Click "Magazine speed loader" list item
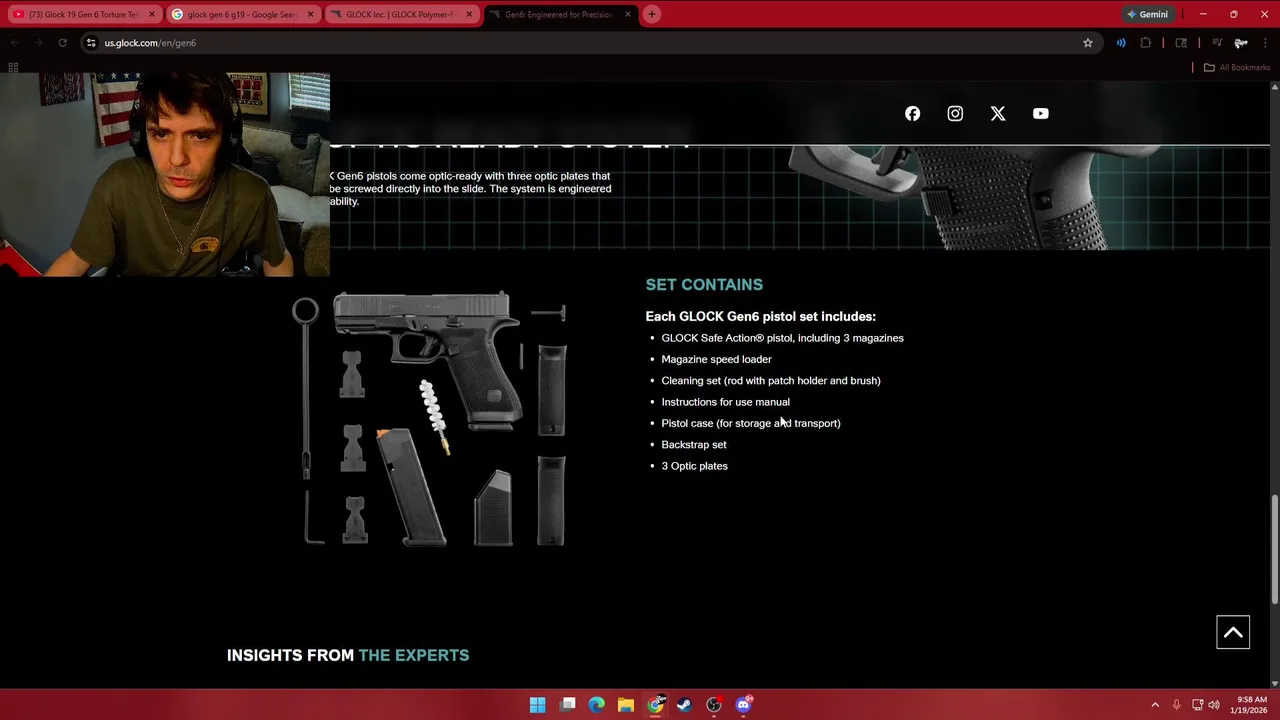Viewport: 1280px width, 720px height. pos(716,359)
